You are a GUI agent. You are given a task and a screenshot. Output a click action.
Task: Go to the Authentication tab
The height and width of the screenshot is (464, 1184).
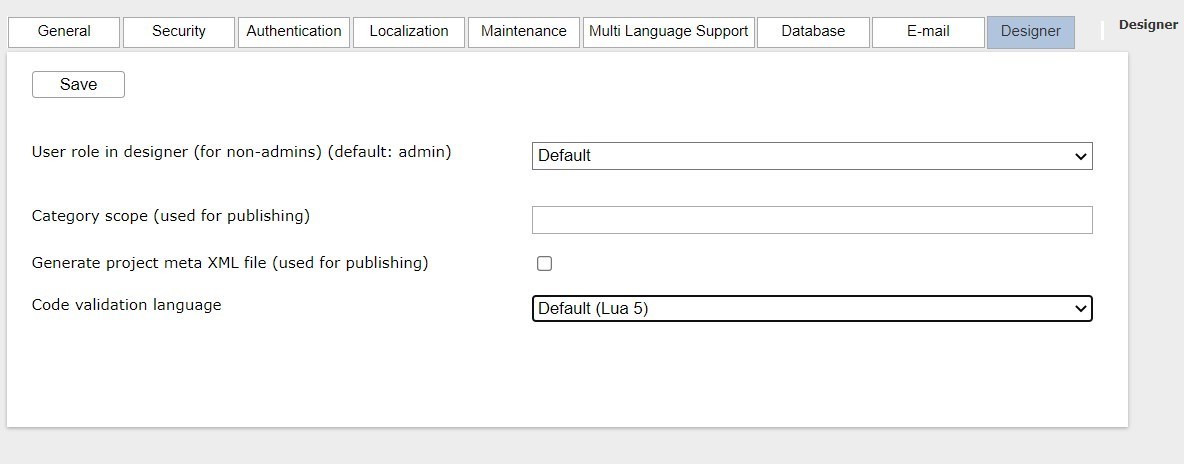tap(294, 32)
